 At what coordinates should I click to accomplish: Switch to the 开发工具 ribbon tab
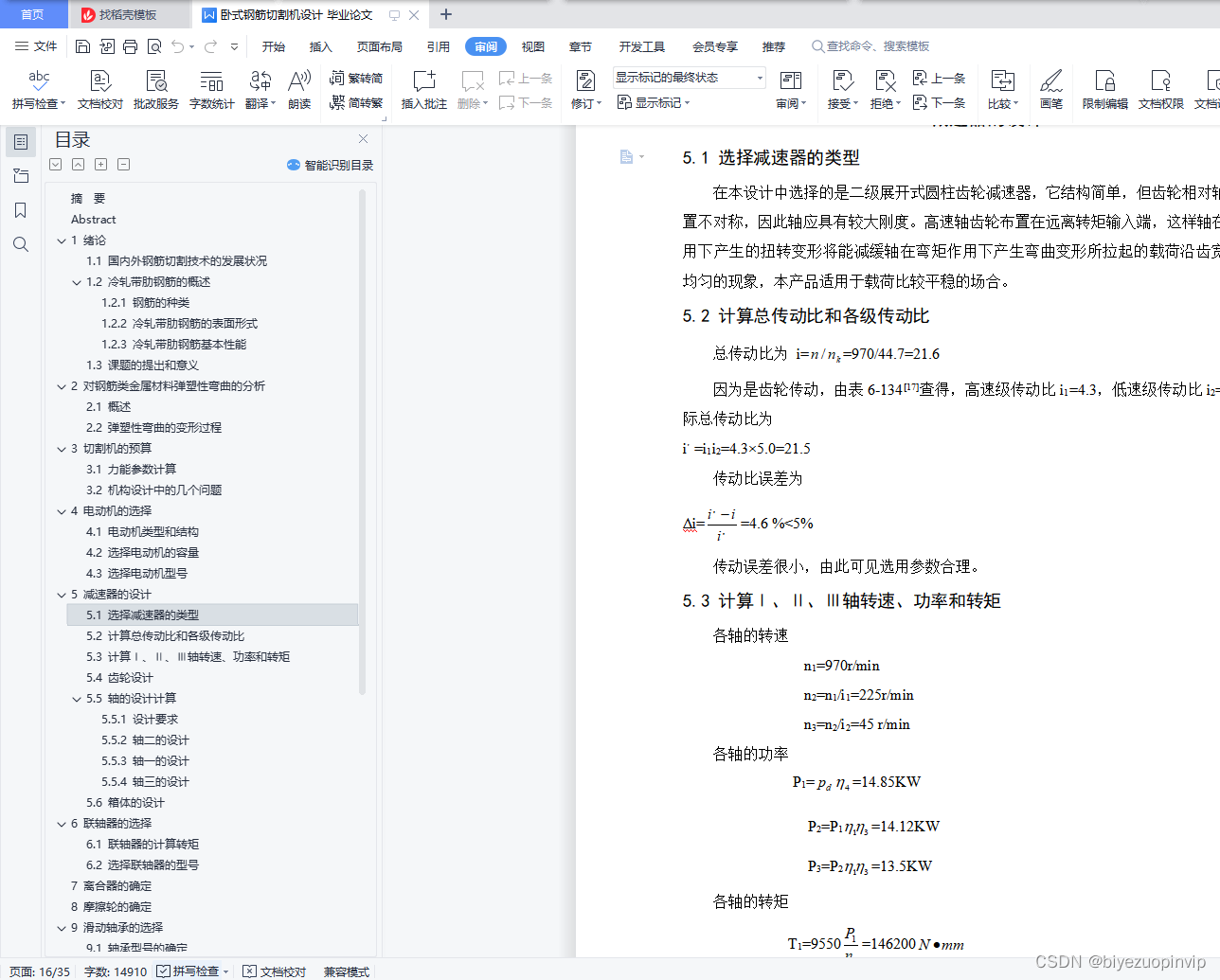642,46
